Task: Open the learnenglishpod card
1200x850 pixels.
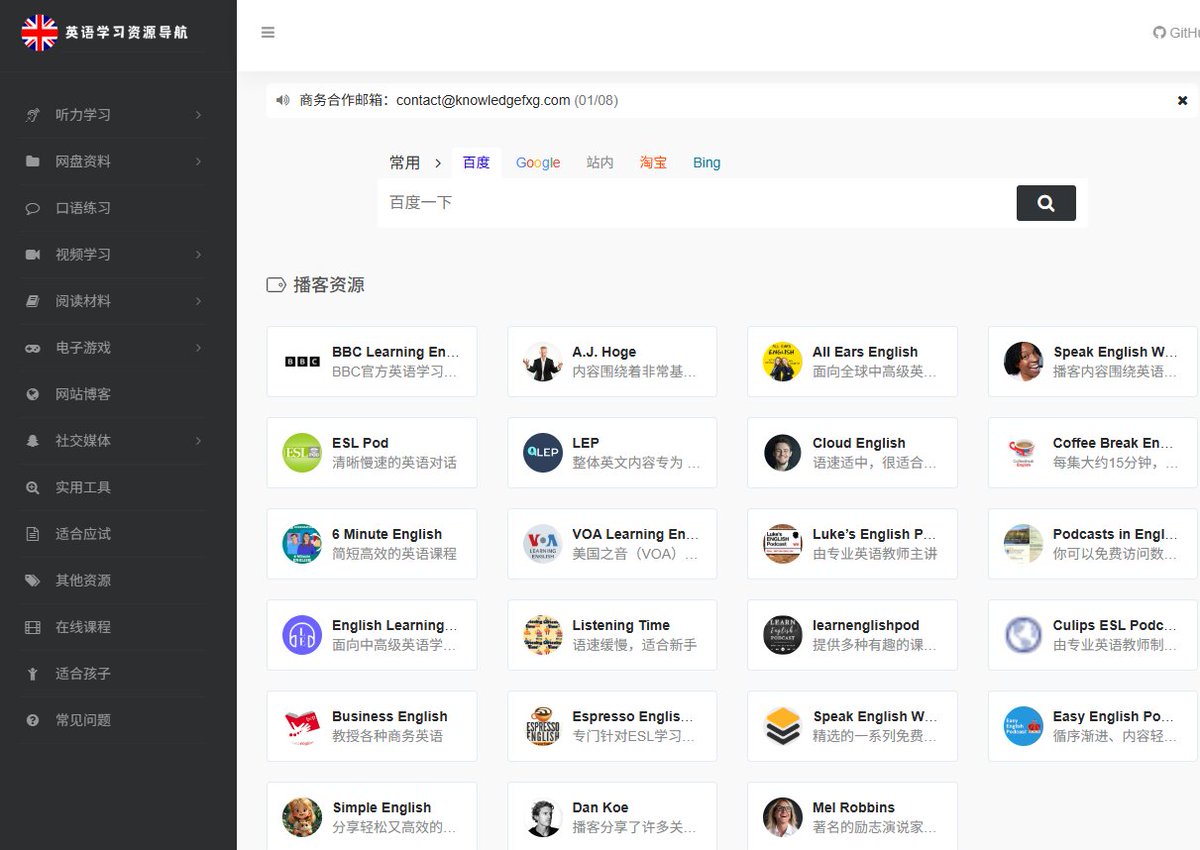Action: click(852, 635)
